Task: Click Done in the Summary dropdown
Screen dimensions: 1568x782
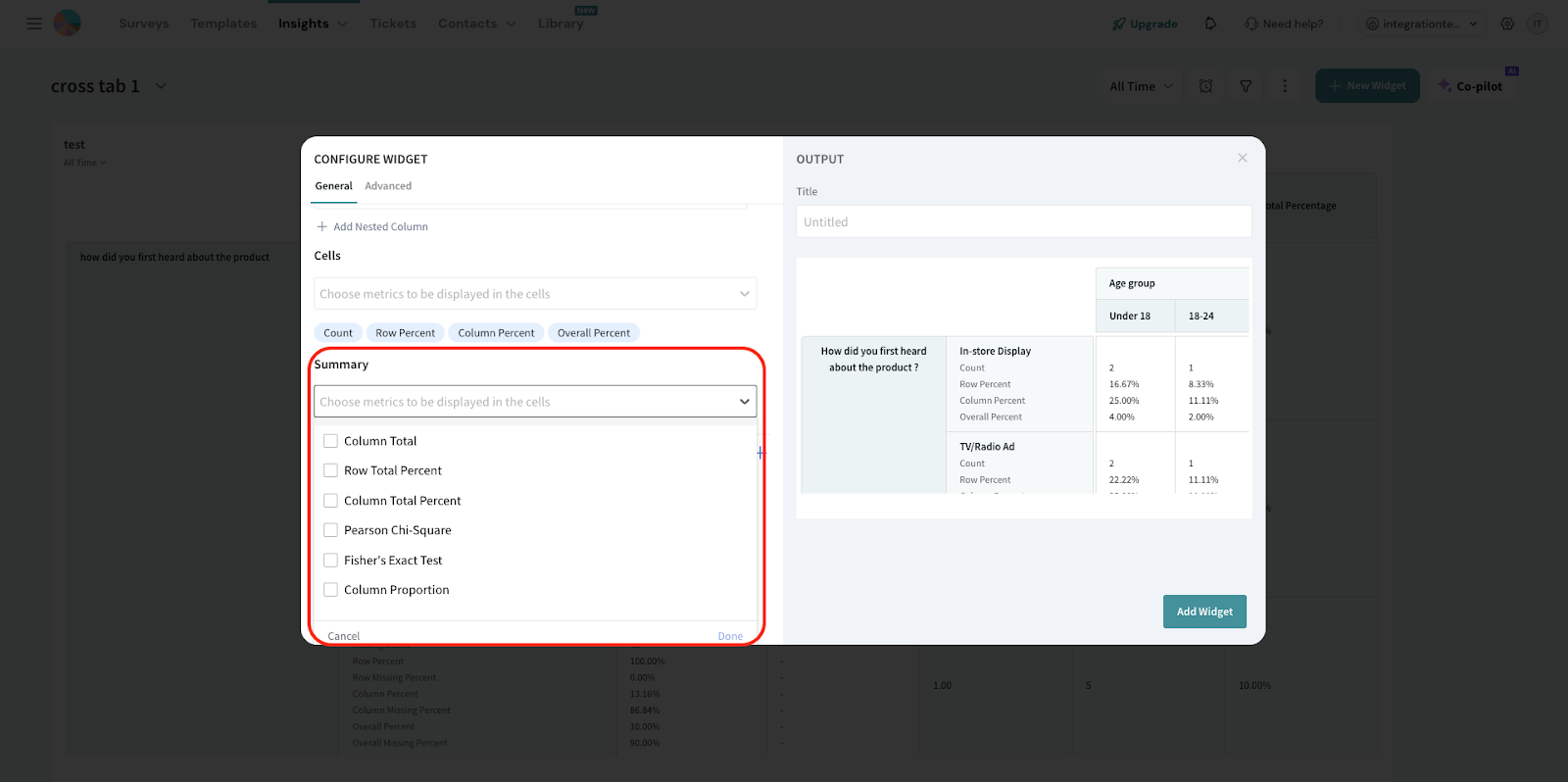Action: coord(730,636)
